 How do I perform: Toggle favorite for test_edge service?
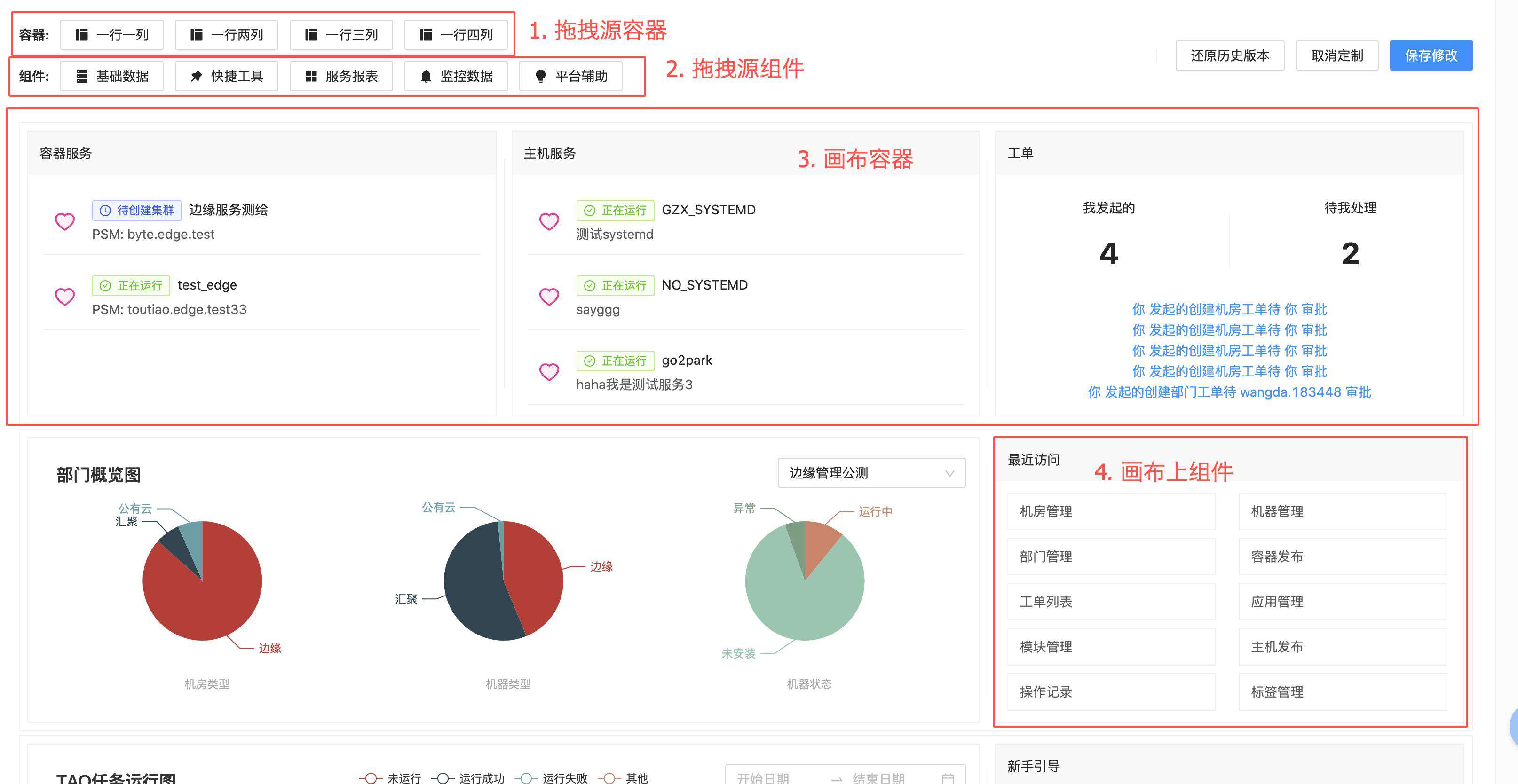coord(63,296)
